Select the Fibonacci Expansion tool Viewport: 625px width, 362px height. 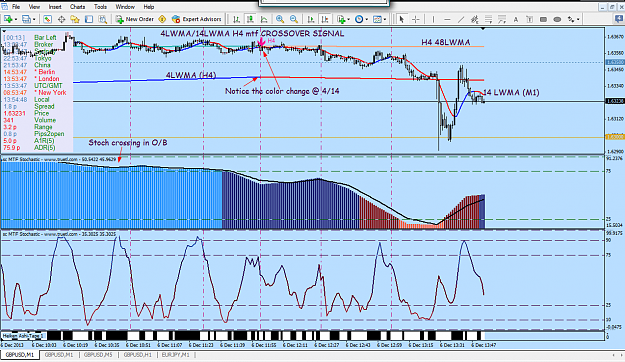(502, 19)
